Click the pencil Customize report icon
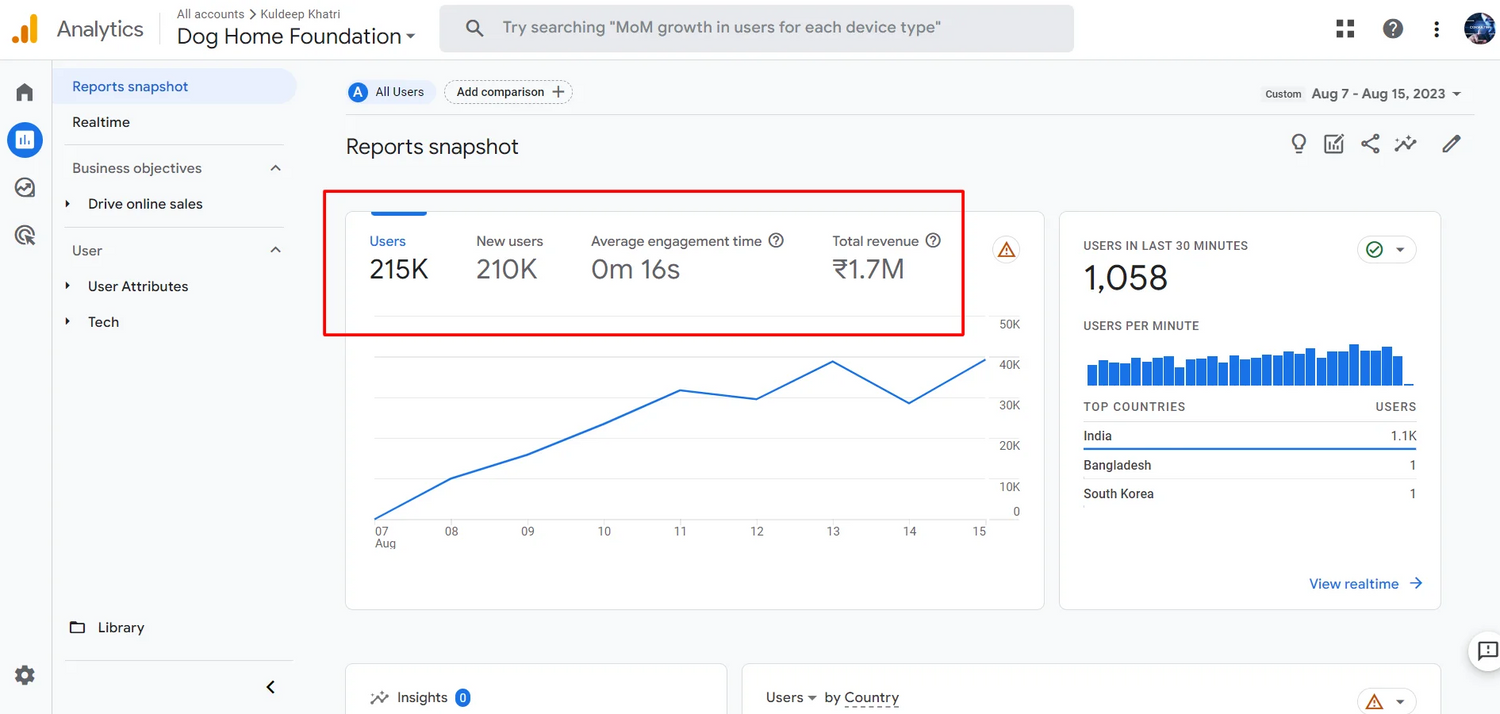 [1451, 144]
